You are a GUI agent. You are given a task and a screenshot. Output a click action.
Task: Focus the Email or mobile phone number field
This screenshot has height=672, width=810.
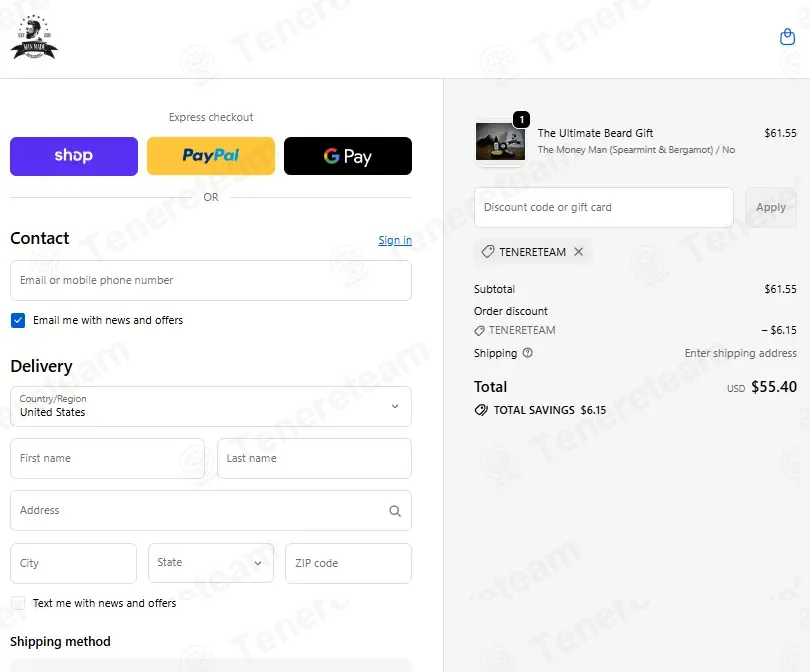pyautogui.click(x=211, y=280)
